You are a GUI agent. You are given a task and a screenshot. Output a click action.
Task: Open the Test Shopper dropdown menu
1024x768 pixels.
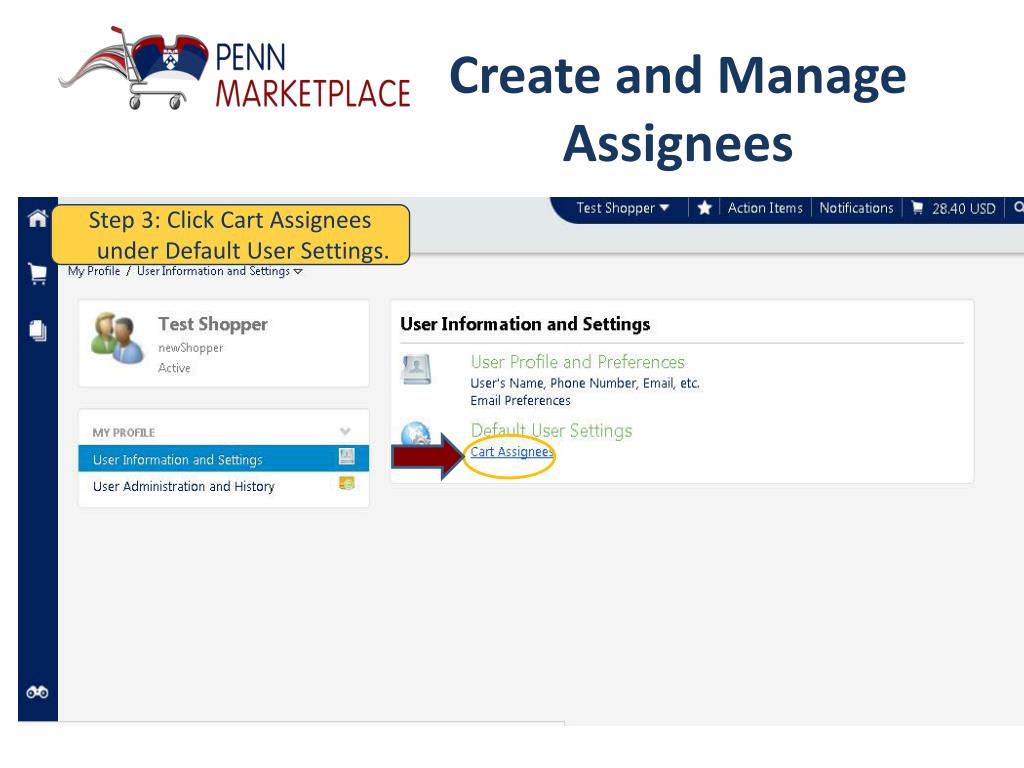622,208
